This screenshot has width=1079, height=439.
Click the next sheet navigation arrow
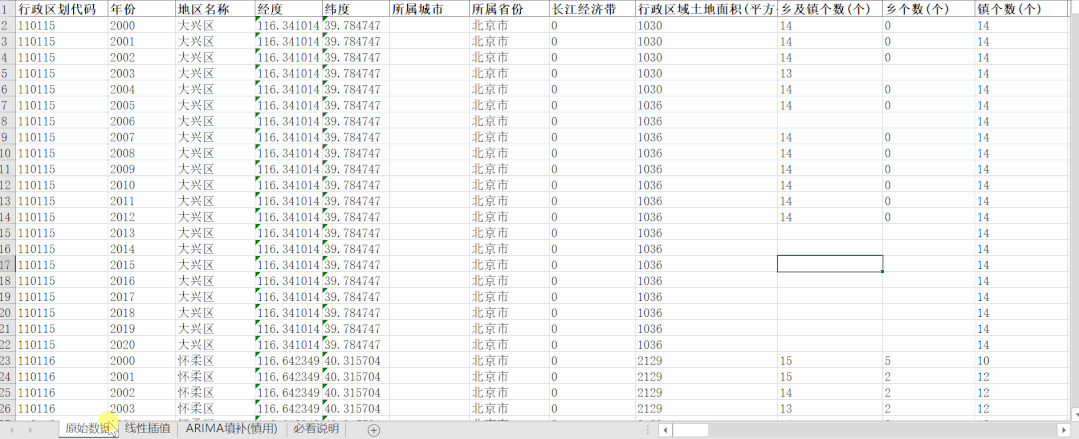click(30, 429)
